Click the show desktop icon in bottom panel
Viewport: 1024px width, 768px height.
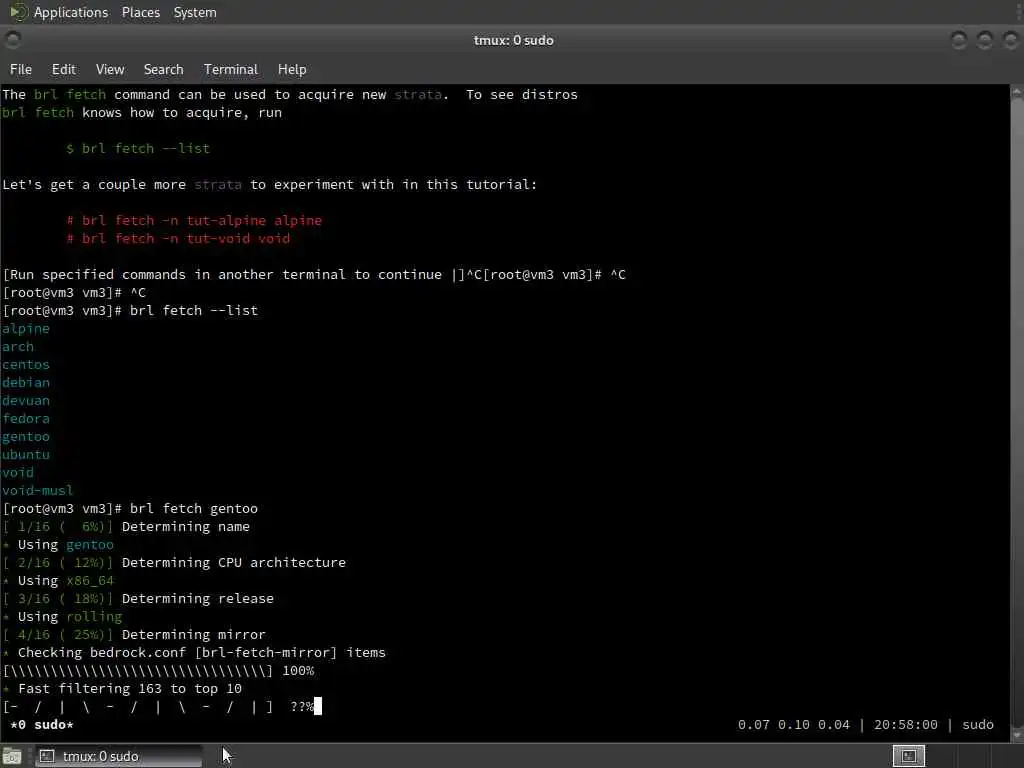12,756
